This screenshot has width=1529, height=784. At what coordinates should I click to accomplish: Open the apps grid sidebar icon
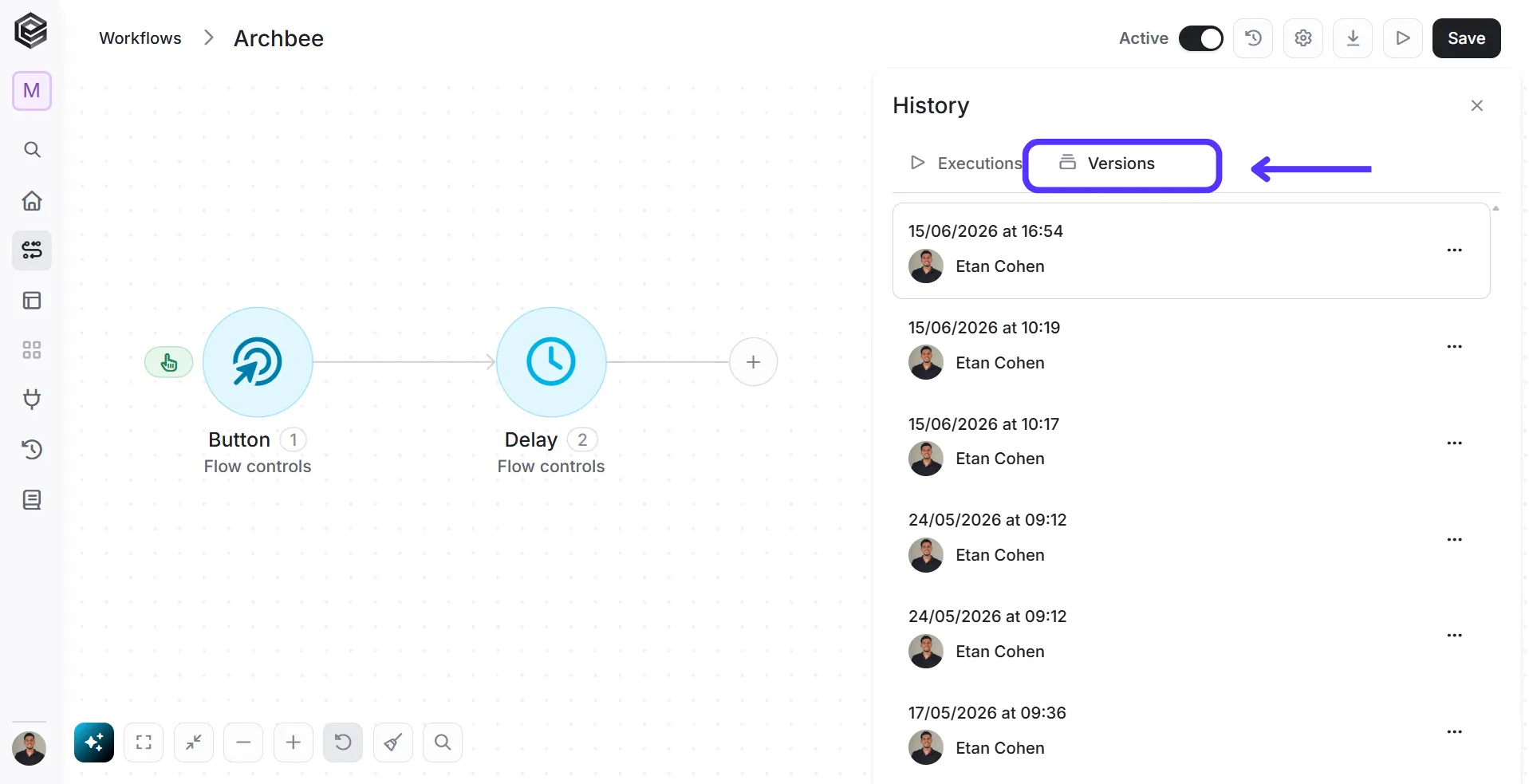click(x=32, y=350)
